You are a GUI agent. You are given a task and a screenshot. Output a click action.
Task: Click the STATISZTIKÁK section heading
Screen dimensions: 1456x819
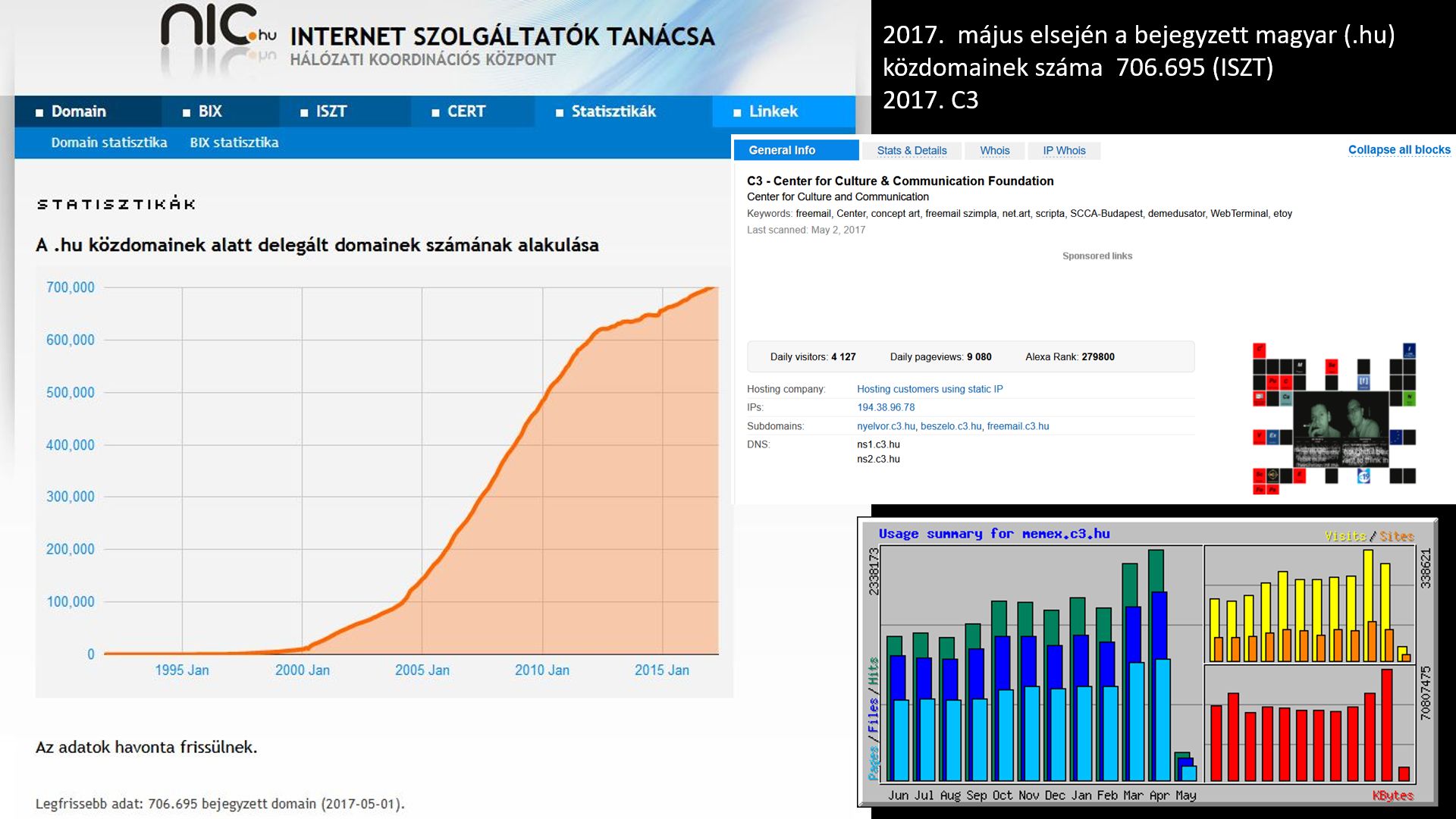(x=116, y=204)
